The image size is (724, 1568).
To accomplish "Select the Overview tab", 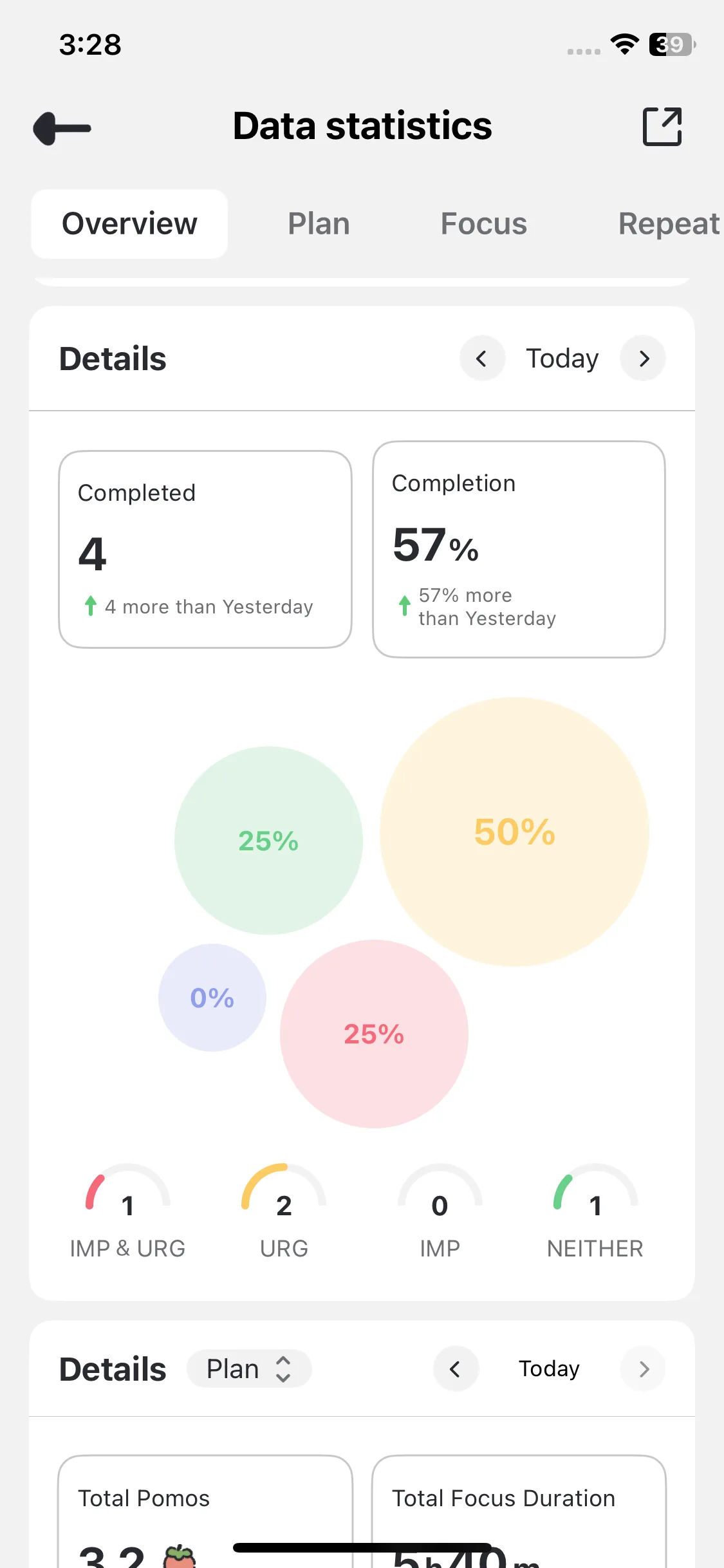I will pos(129,224).
